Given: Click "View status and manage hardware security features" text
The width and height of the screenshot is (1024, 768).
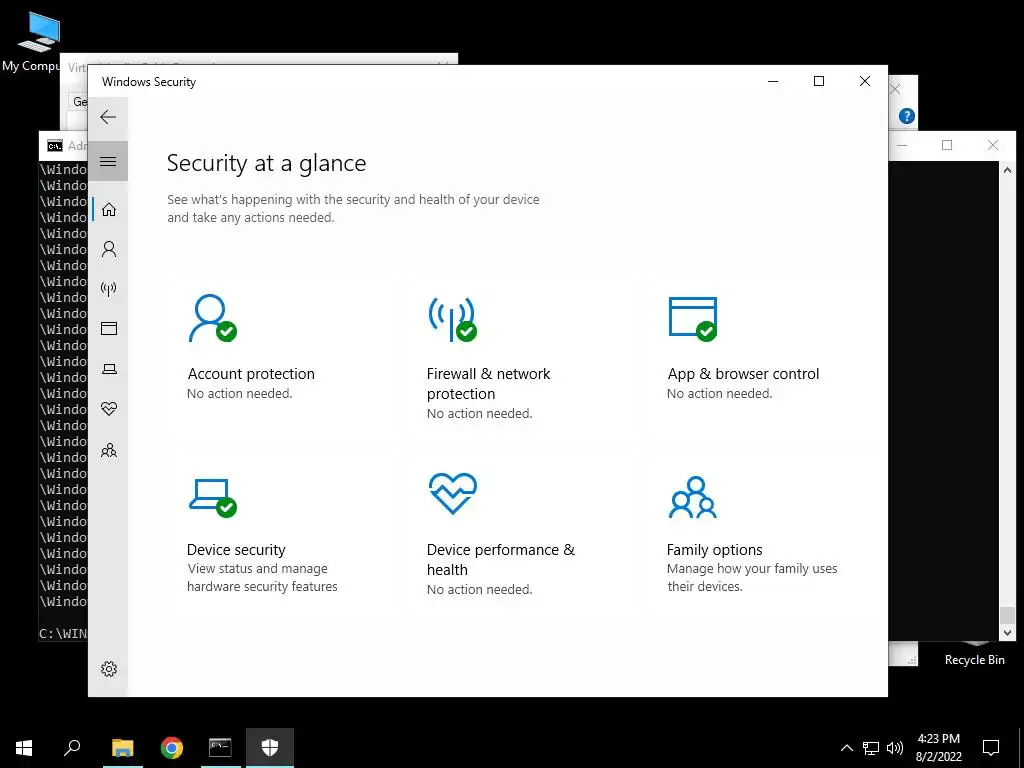Looking at the screenshot, I should pyautogui.click(x=262, y=577).
